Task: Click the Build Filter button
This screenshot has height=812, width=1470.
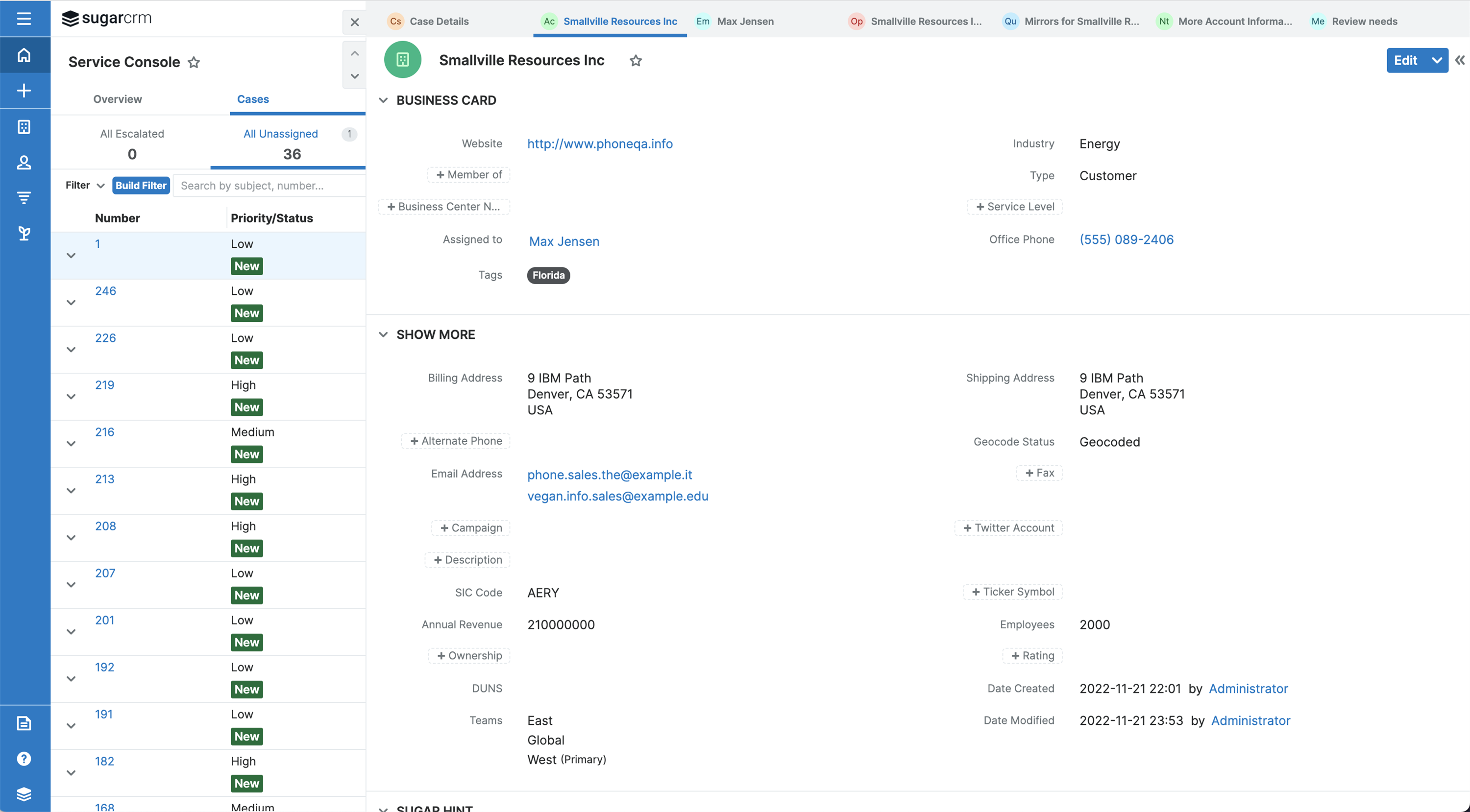Action: [x=141, y=185]
